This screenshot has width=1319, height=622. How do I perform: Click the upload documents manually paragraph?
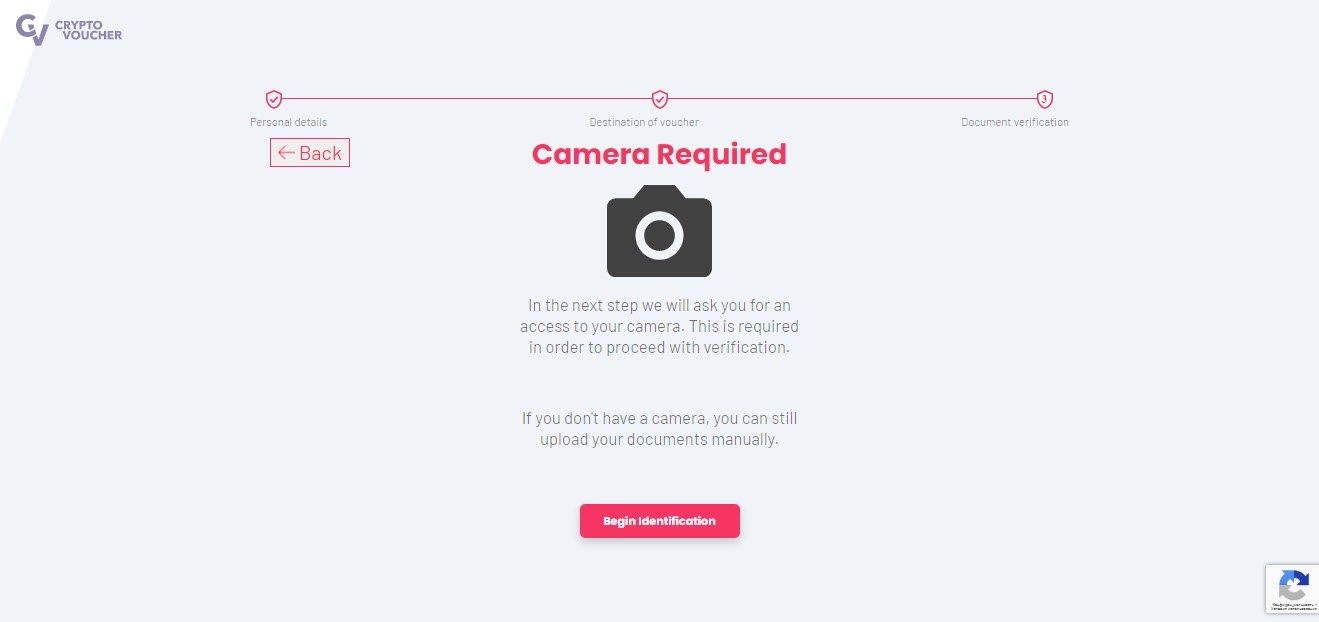659,428
